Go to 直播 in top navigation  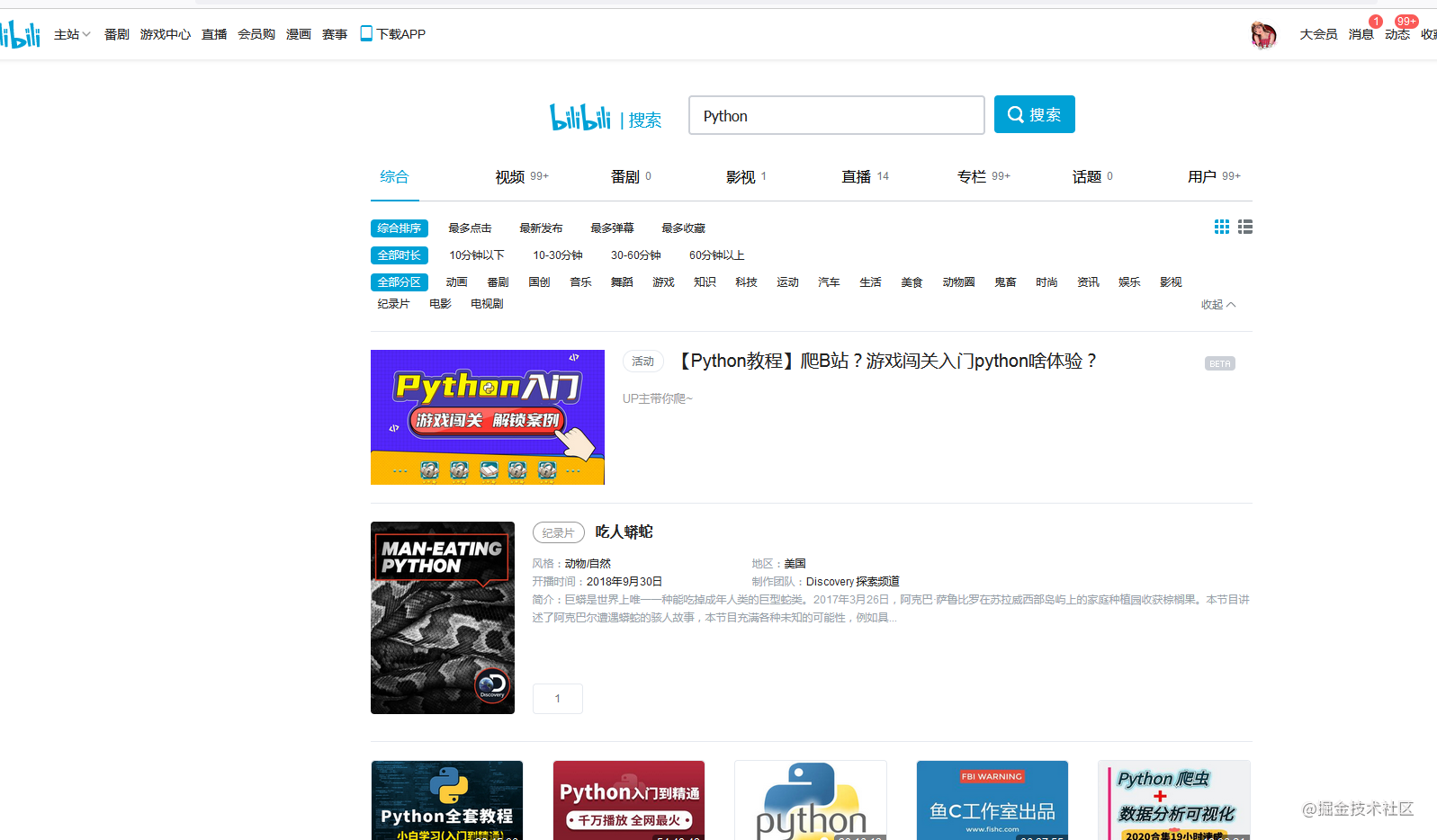[214, 34]
